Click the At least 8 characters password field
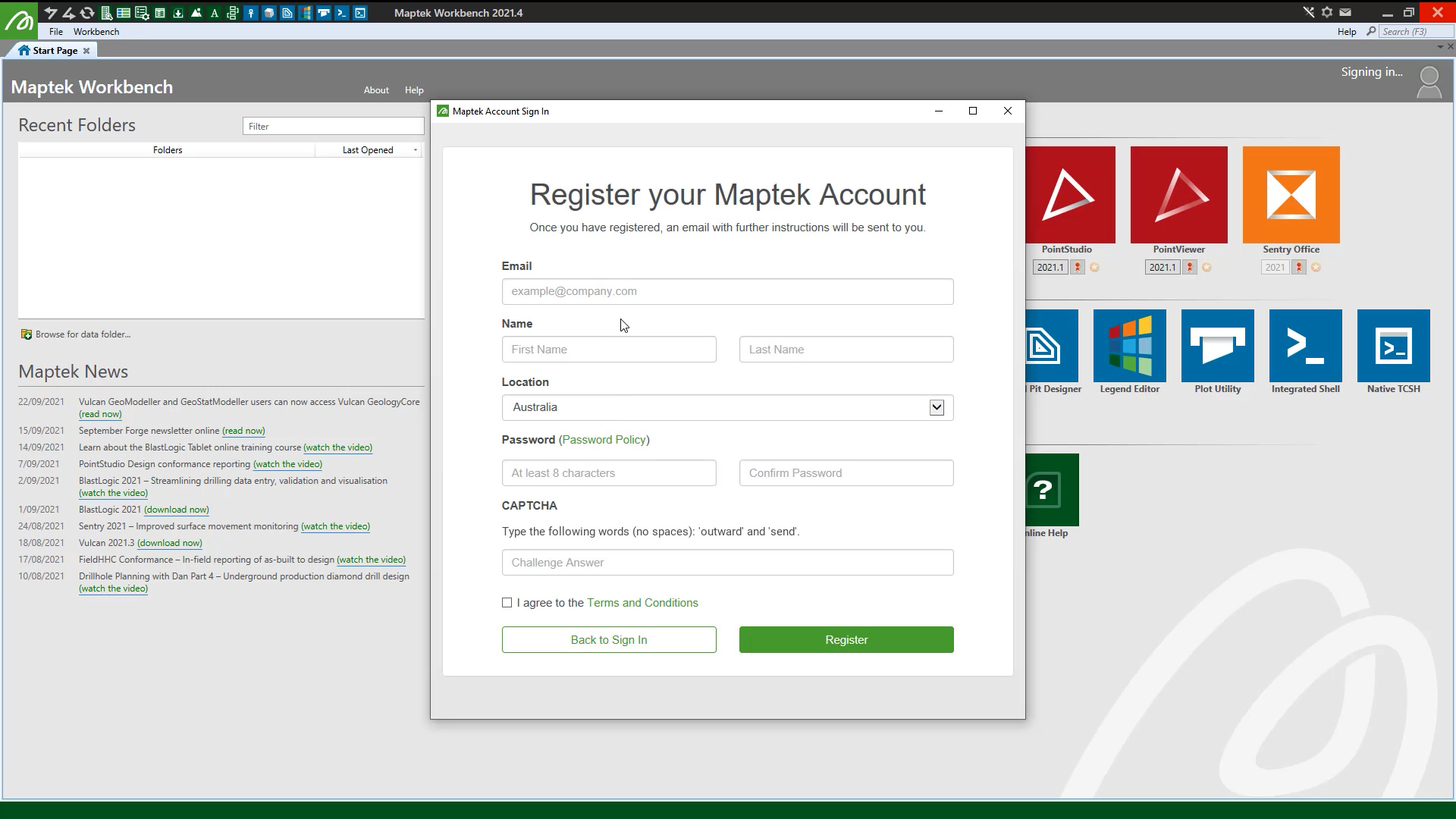This screenshot has width=1456, height=819. [609, 473]
